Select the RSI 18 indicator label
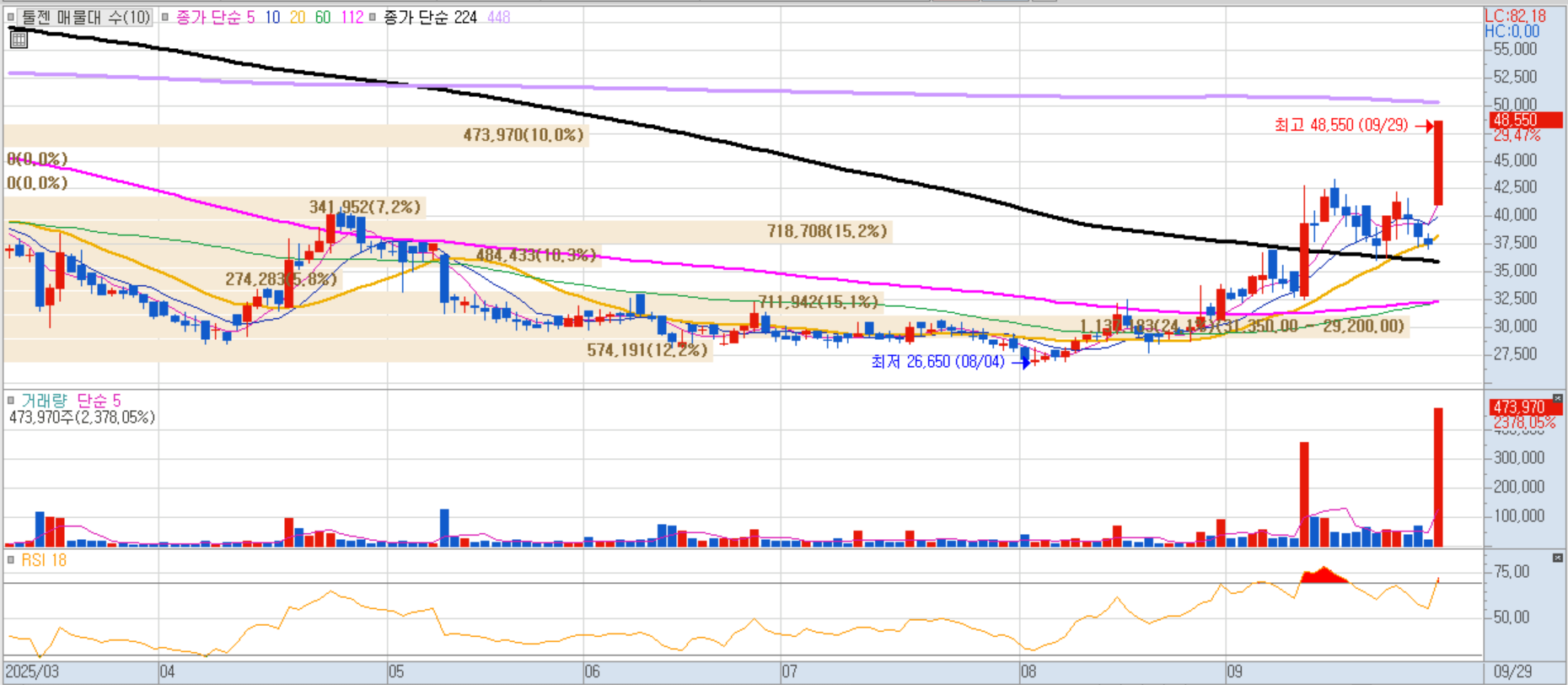Viewport: 1568px width, 685px height. 44,560
